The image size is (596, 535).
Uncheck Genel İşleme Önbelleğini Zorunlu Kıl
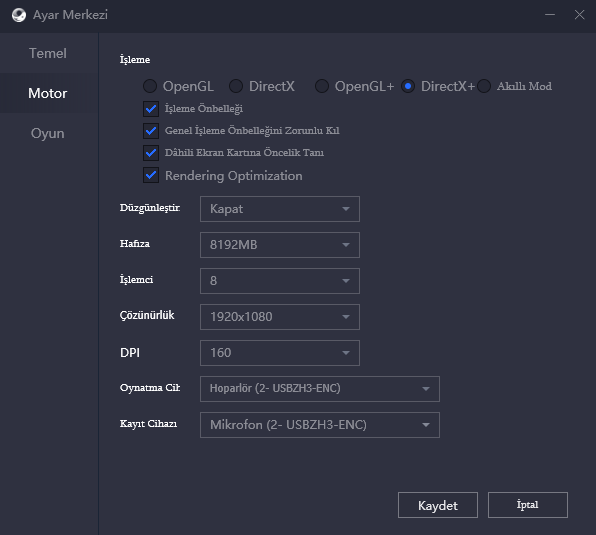pyautogui.click(x=151, y=131)
